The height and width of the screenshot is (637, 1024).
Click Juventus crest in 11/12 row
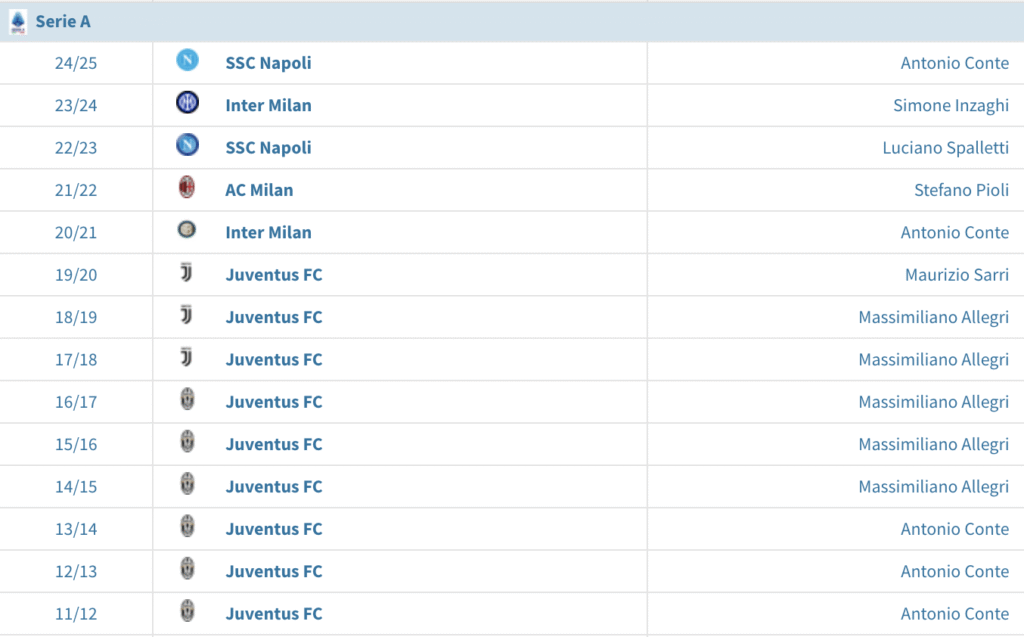[x=187, y=612]
